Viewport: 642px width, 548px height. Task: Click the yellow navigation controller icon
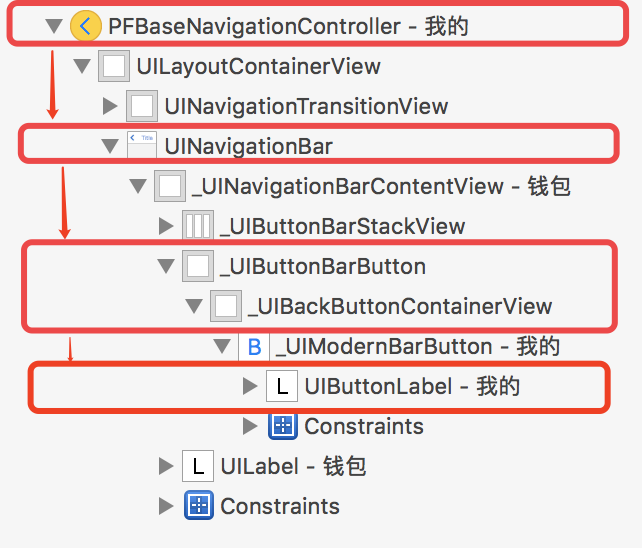86,26
